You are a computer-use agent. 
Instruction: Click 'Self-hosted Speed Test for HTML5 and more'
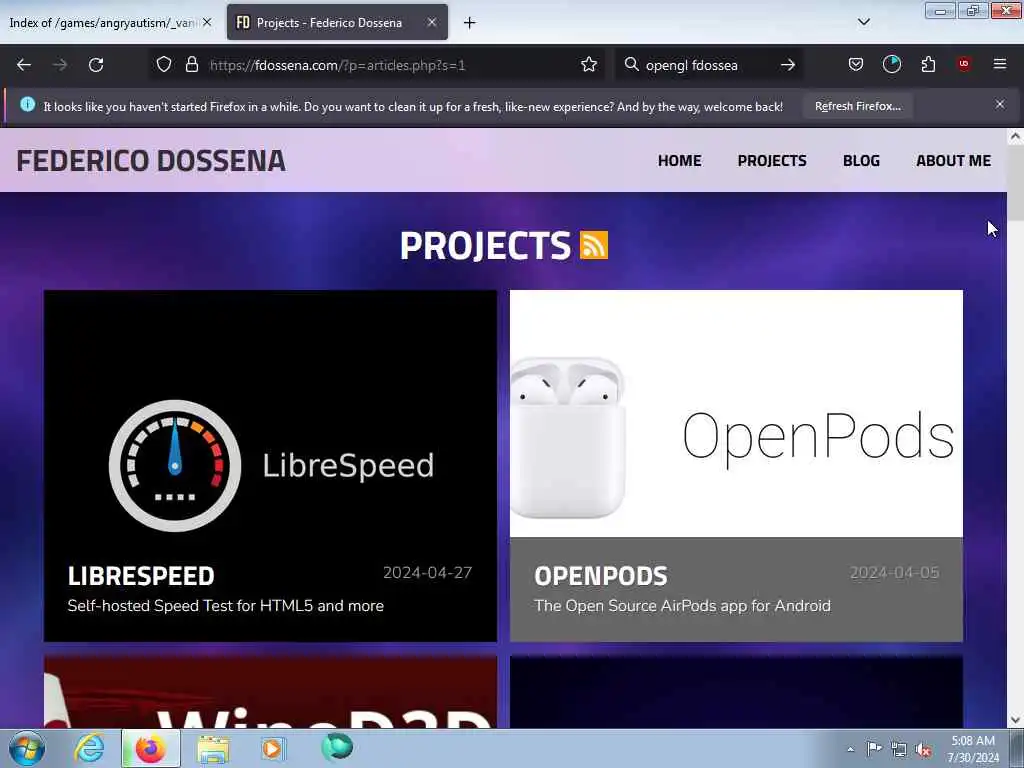tap(225, 605)
